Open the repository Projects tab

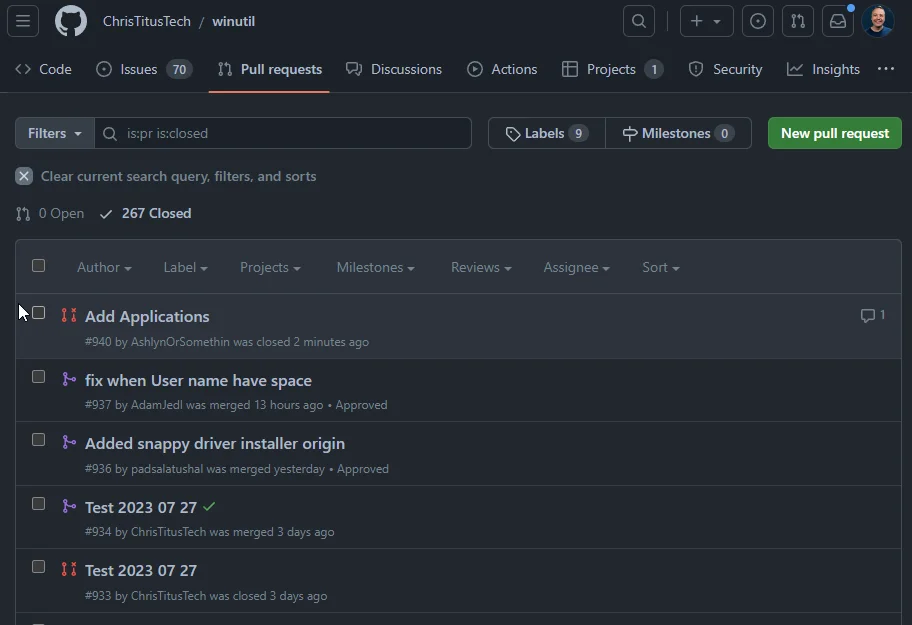tap(612, 69)
